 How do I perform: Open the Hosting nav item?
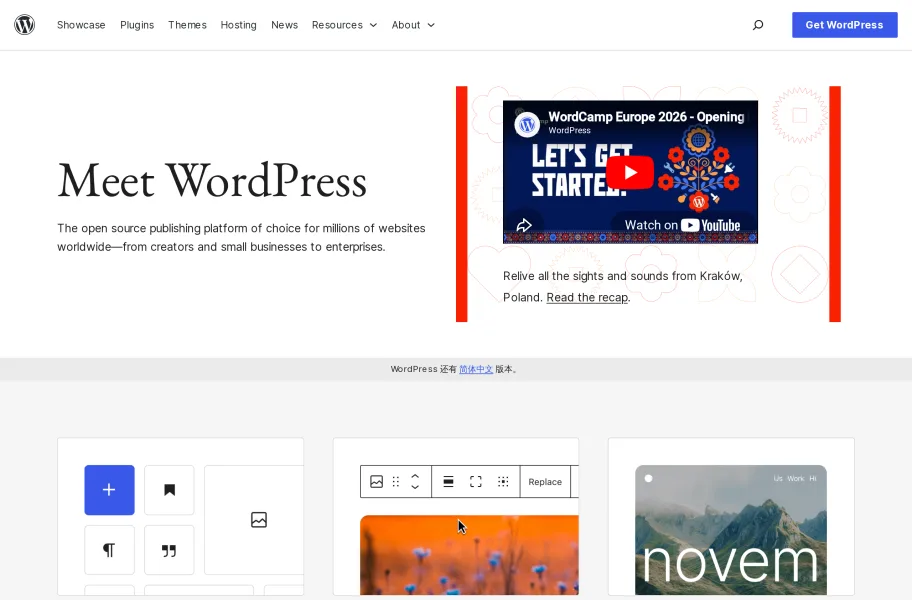238,25
